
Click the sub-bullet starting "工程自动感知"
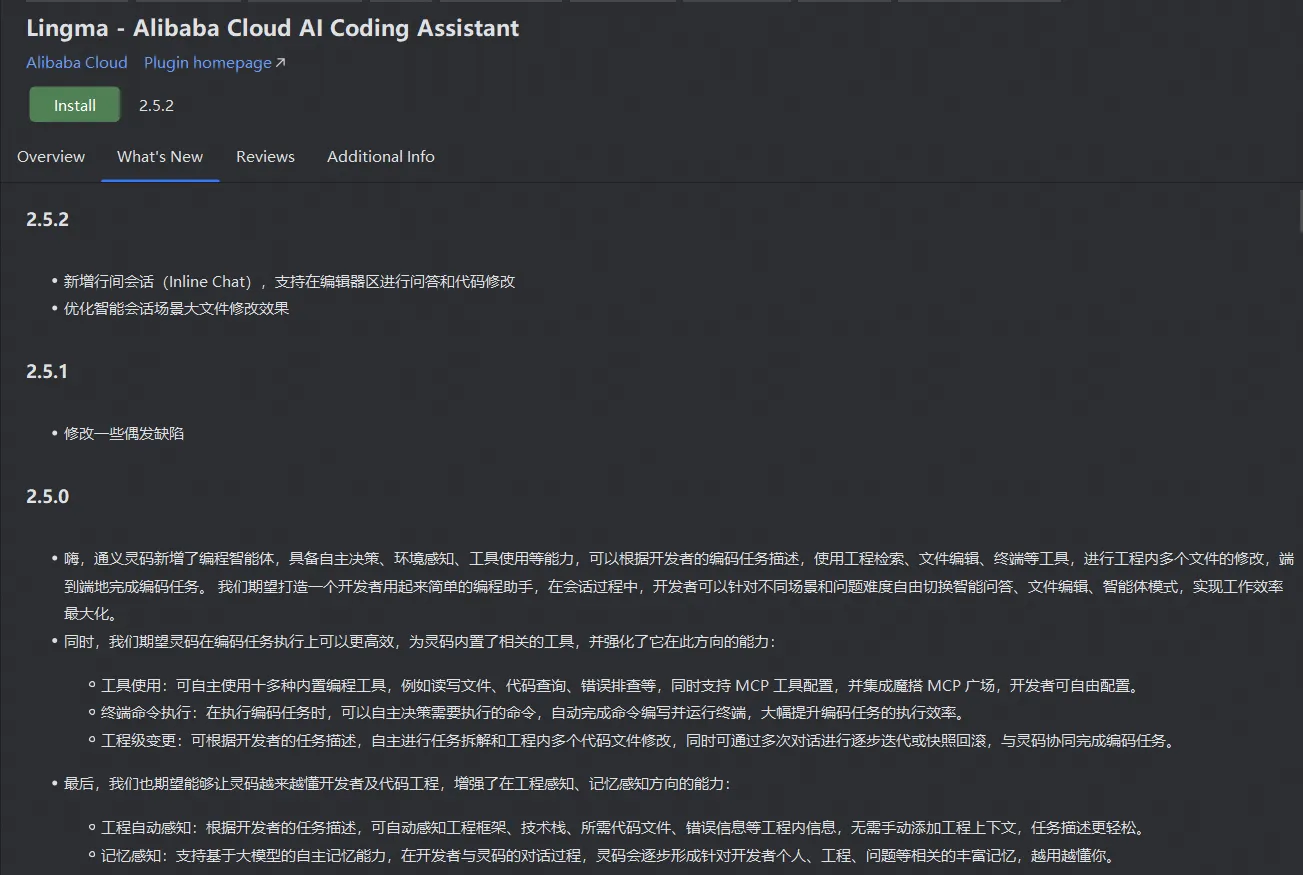624,828
